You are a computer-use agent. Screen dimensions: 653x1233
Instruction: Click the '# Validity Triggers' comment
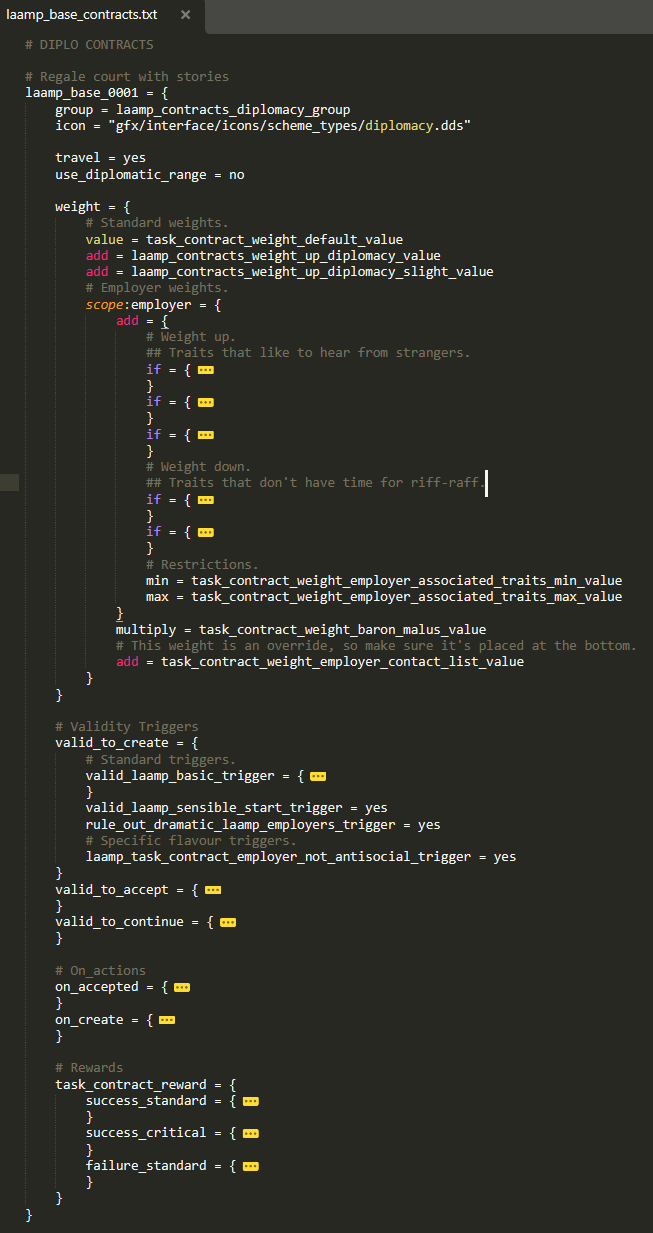coord(127,727)
